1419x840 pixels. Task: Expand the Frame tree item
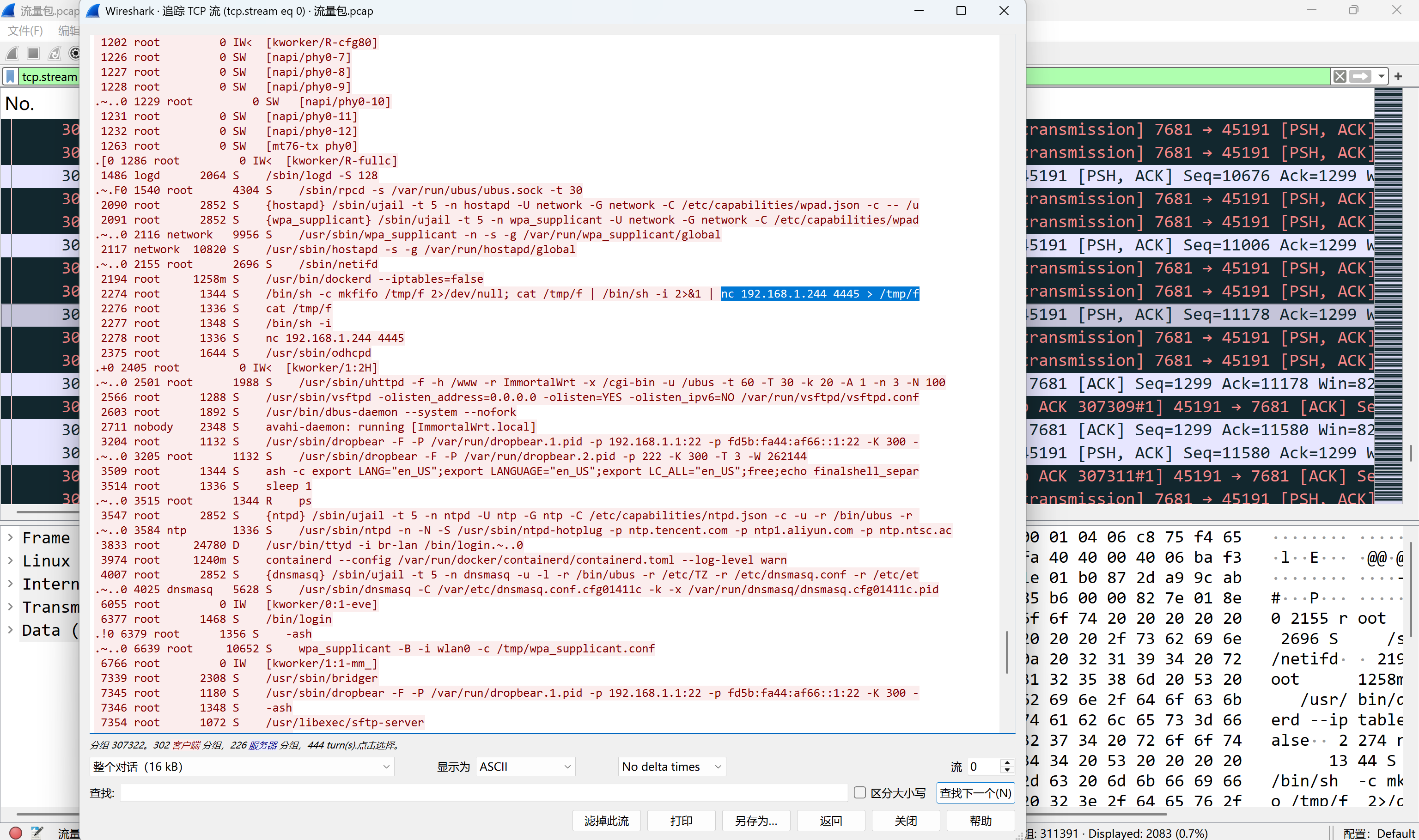(10, 537)
